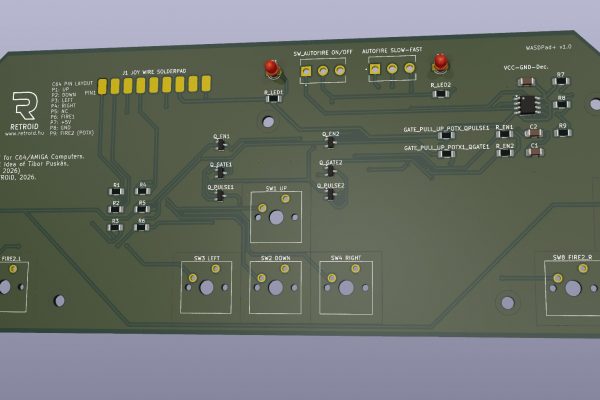Click the C2 capacitor component
This screenshot has height=400, width=600.
pos(536,132)
